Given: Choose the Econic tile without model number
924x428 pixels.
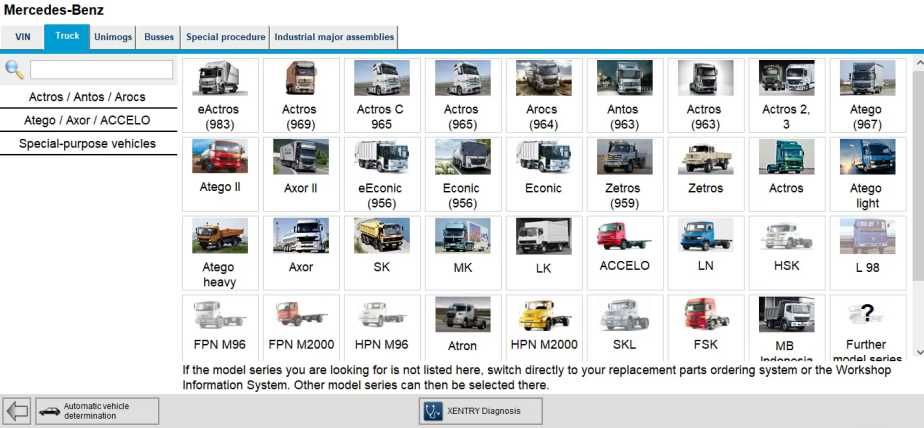Looking at the screenshot, I should (544, 174).
